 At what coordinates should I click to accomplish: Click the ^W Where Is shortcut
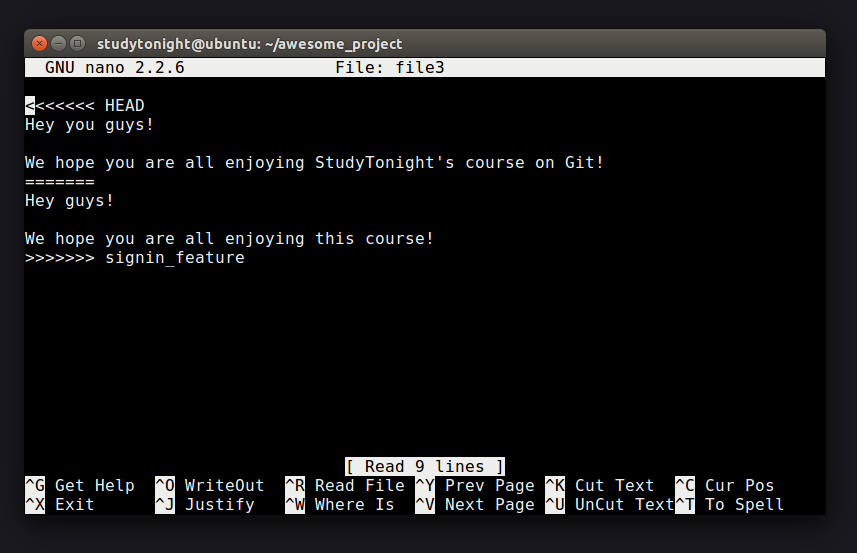(340, 504)
